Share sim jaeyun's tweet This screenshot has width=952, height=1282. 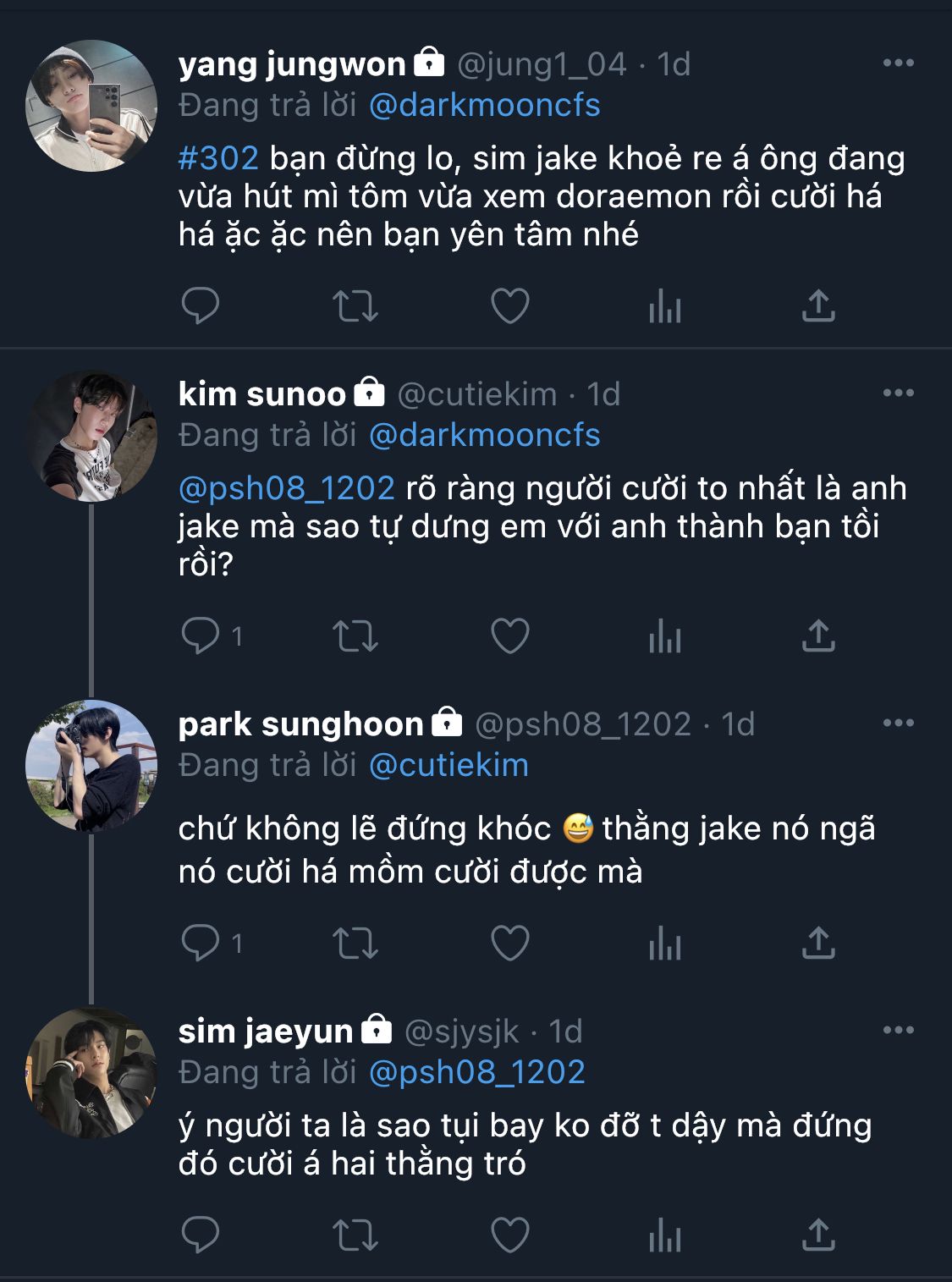pos(818,1235)
